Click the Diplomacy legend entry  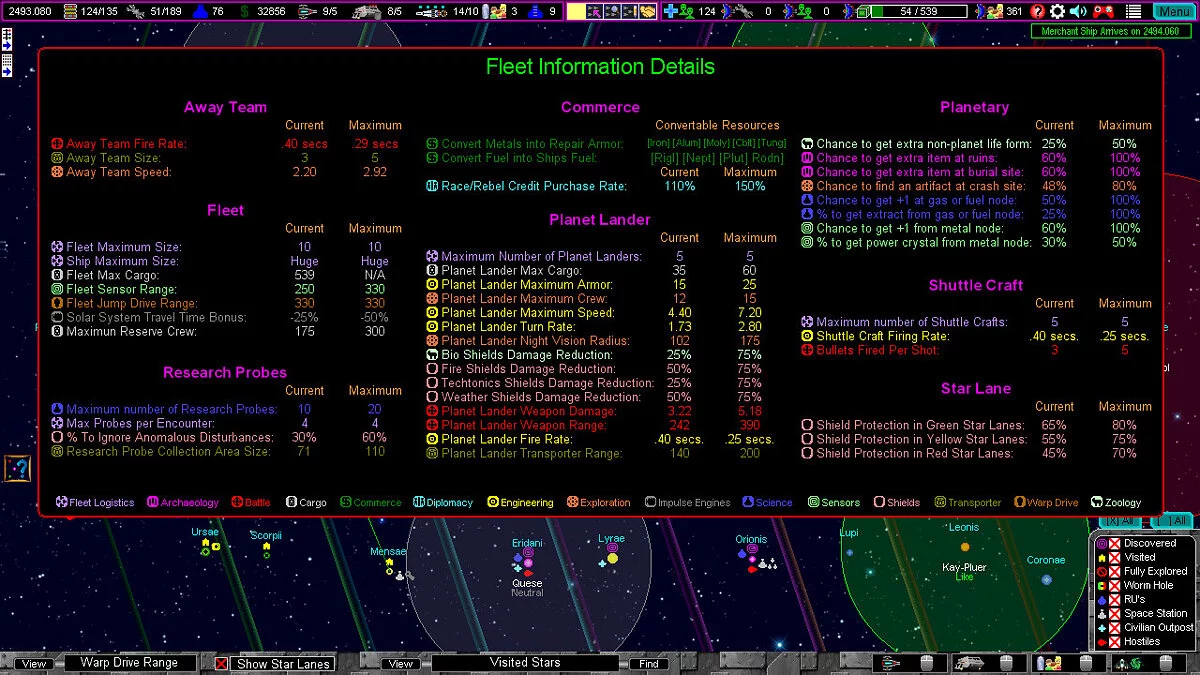[443, 503]
